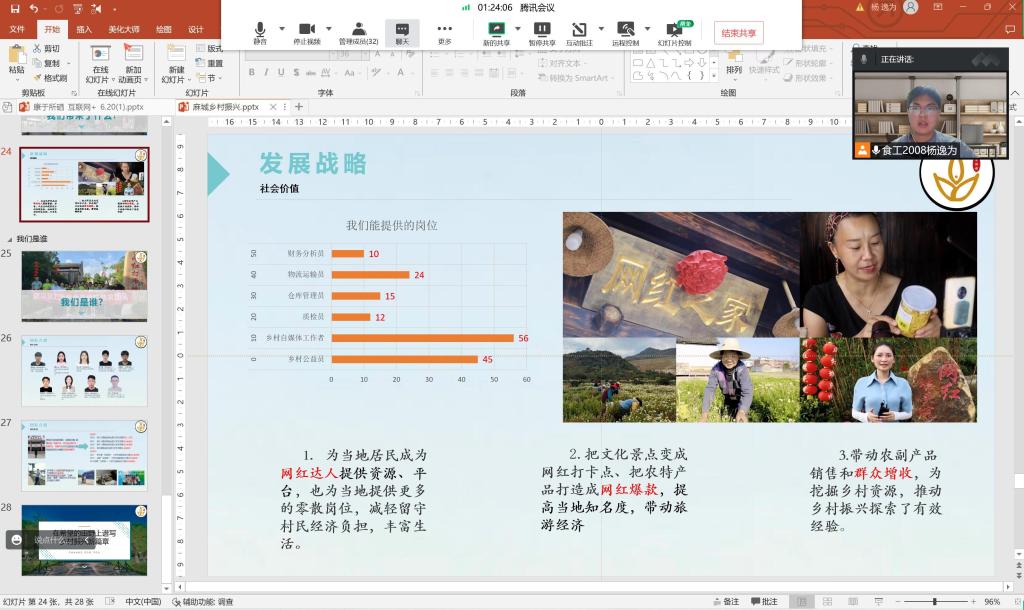Screen dimensions: 1024x610
Task: Open the member management panel
Action: (358, 32)
